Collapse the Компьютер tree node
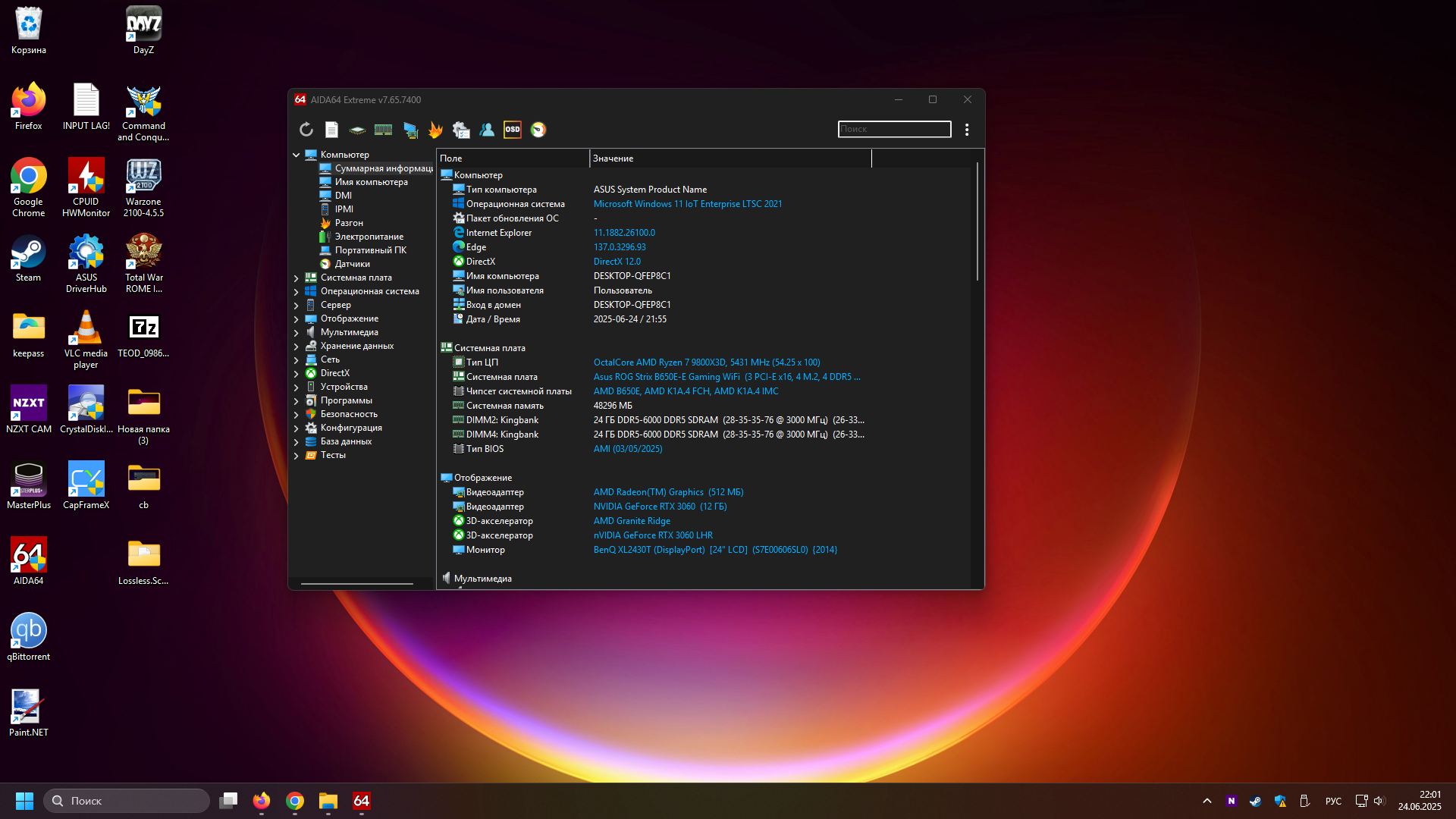 click(297, 155)
